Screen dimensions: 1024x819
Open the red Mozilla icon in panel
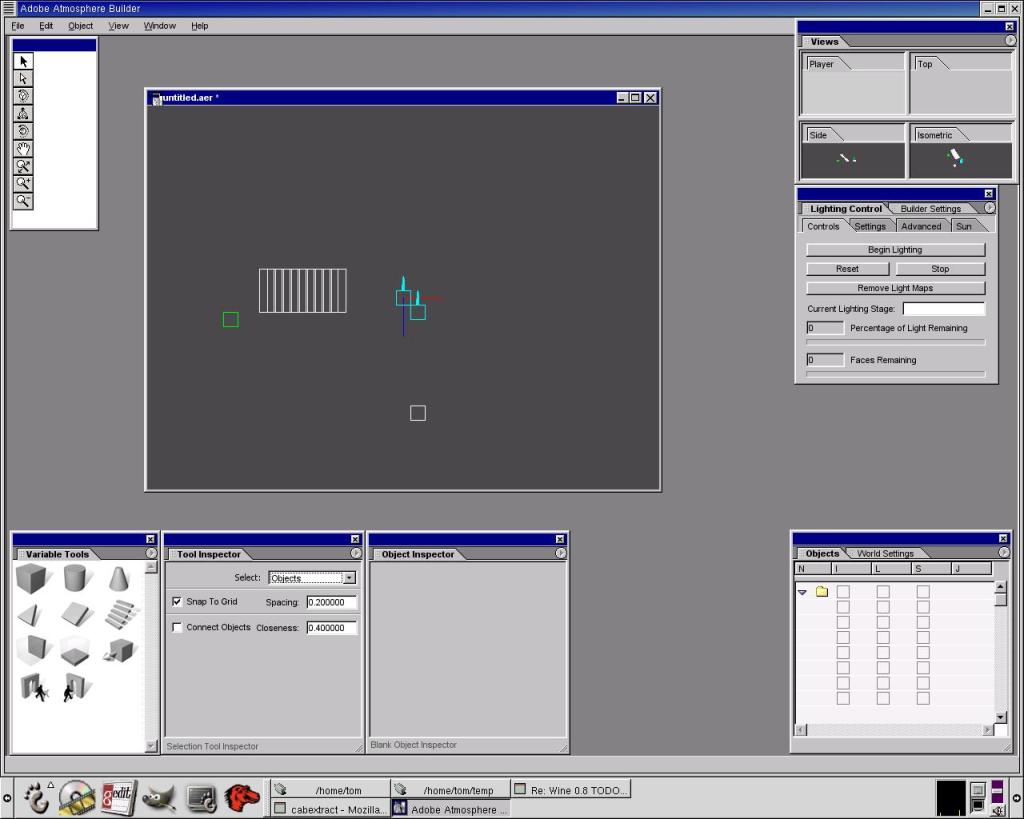(242, 798)
